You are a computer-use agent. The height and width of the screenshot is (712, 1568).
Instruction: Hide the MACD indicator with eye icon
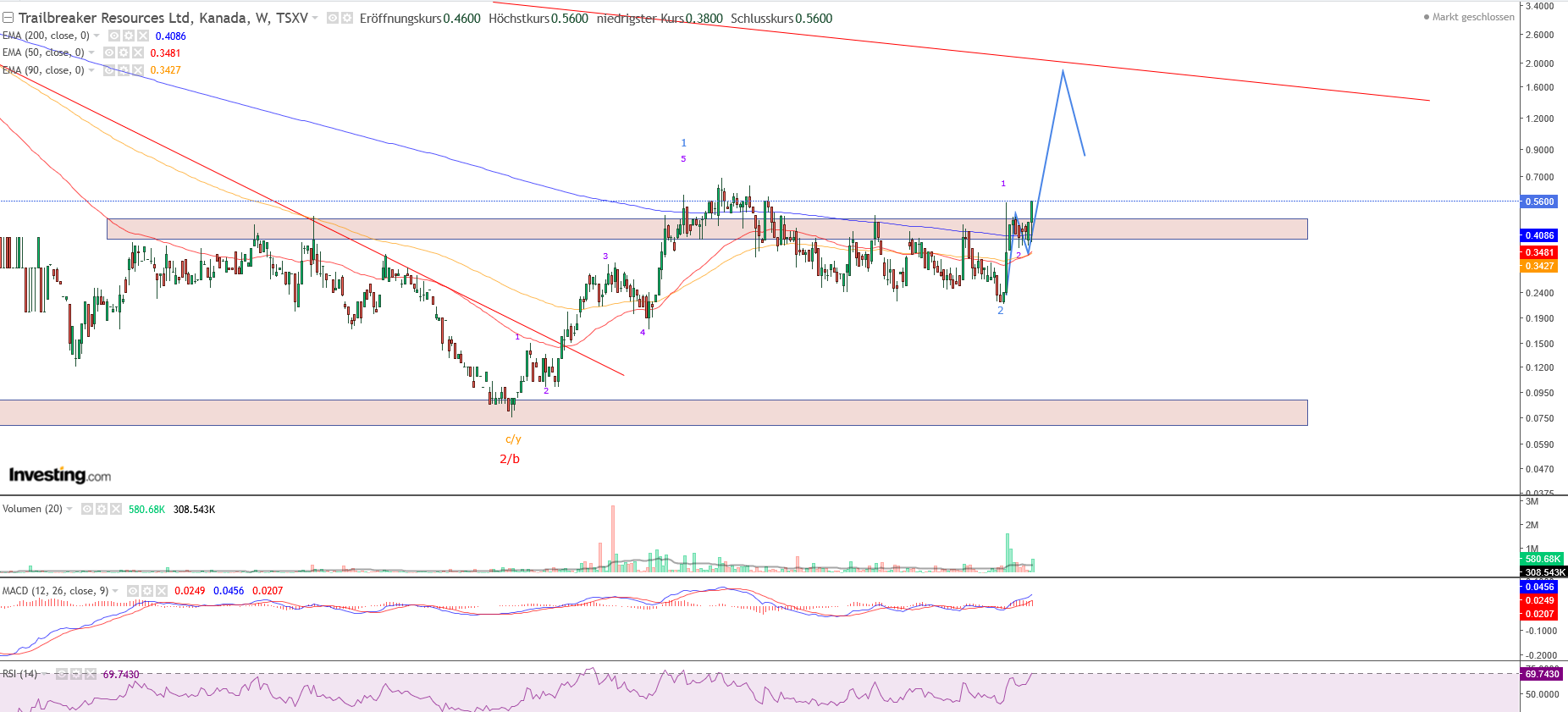point(133,591)
